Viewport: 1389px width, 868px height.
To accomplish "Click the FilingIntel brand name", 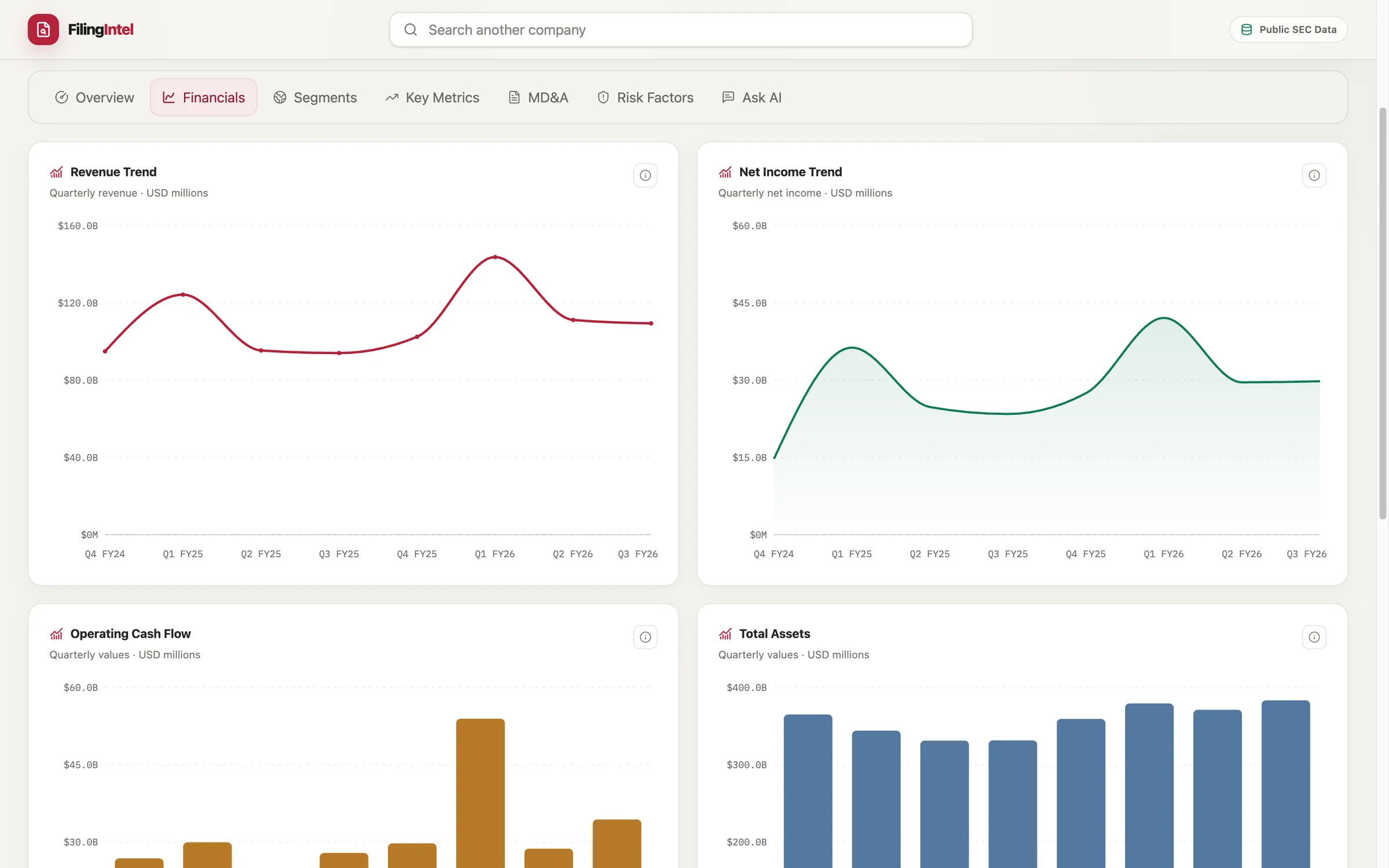I will coord(101,30).
